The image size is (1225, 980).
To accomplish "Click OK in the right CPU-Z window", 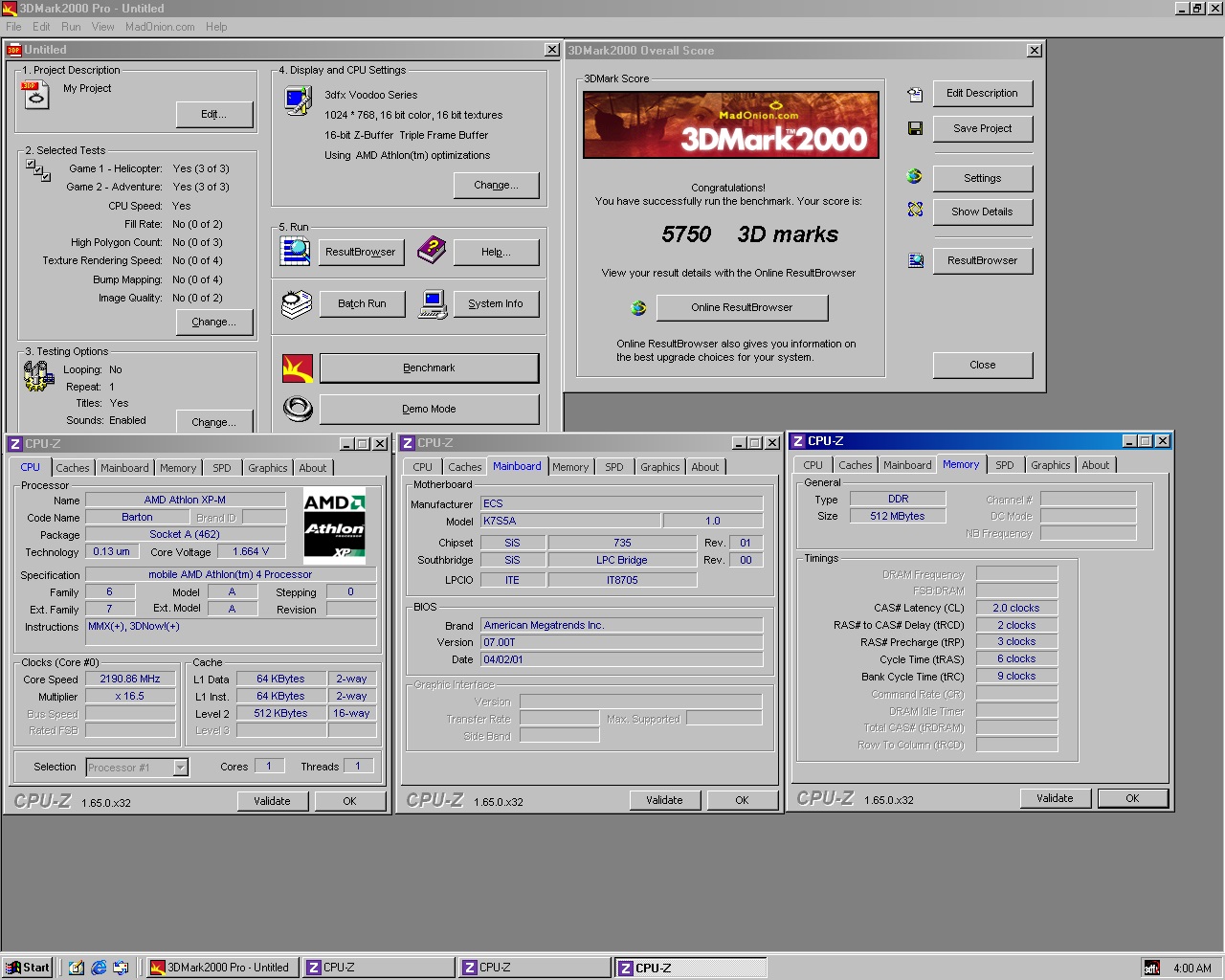I will coord(1132,798).
